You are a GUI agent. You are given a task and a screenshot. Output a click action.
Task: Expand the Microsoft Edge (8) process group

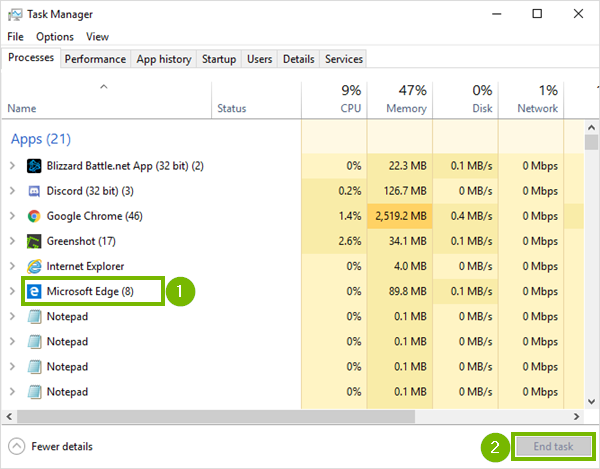12,291
